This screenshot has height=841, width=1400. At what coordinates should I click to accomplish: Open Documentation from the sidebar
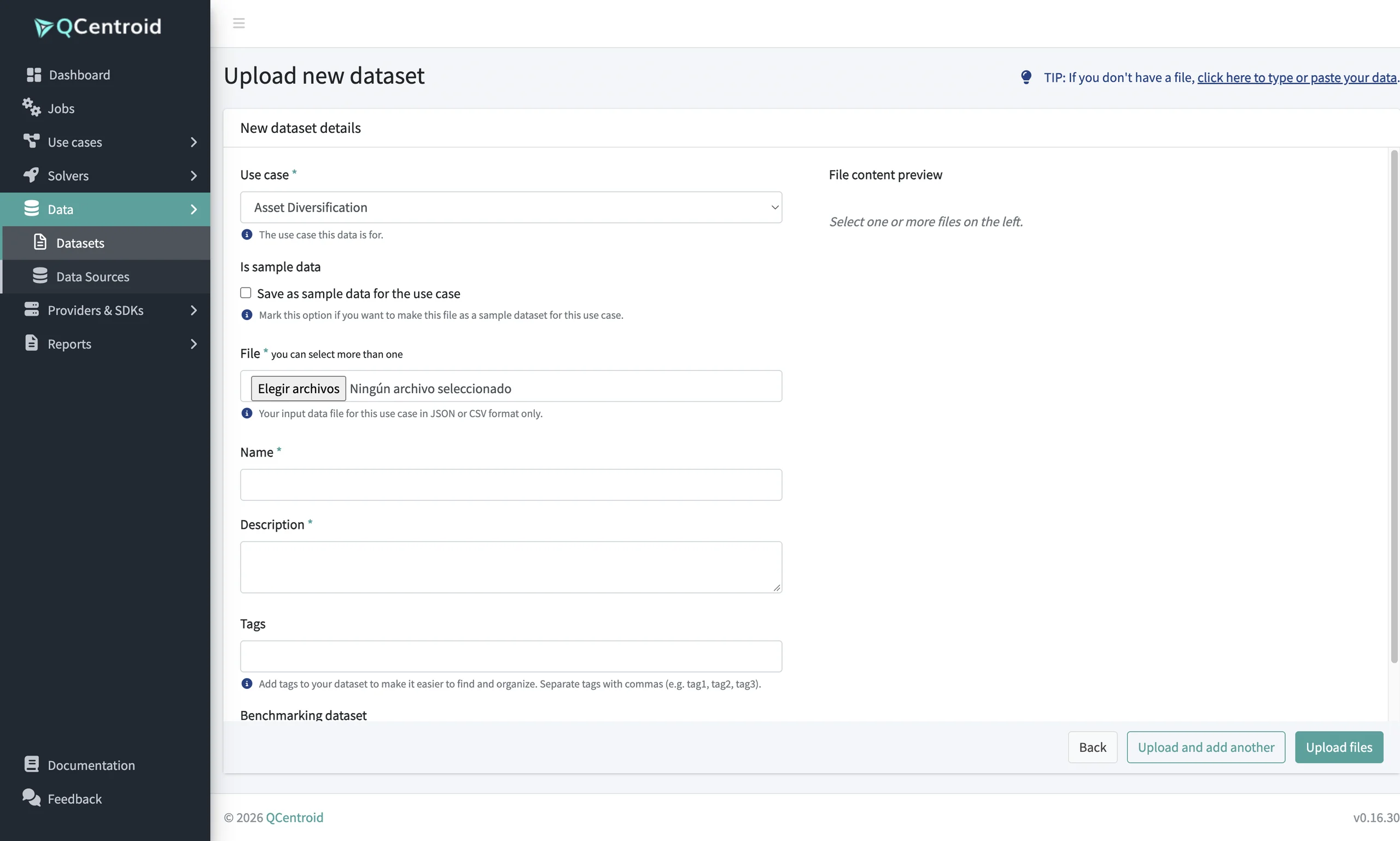pos(105,765)
